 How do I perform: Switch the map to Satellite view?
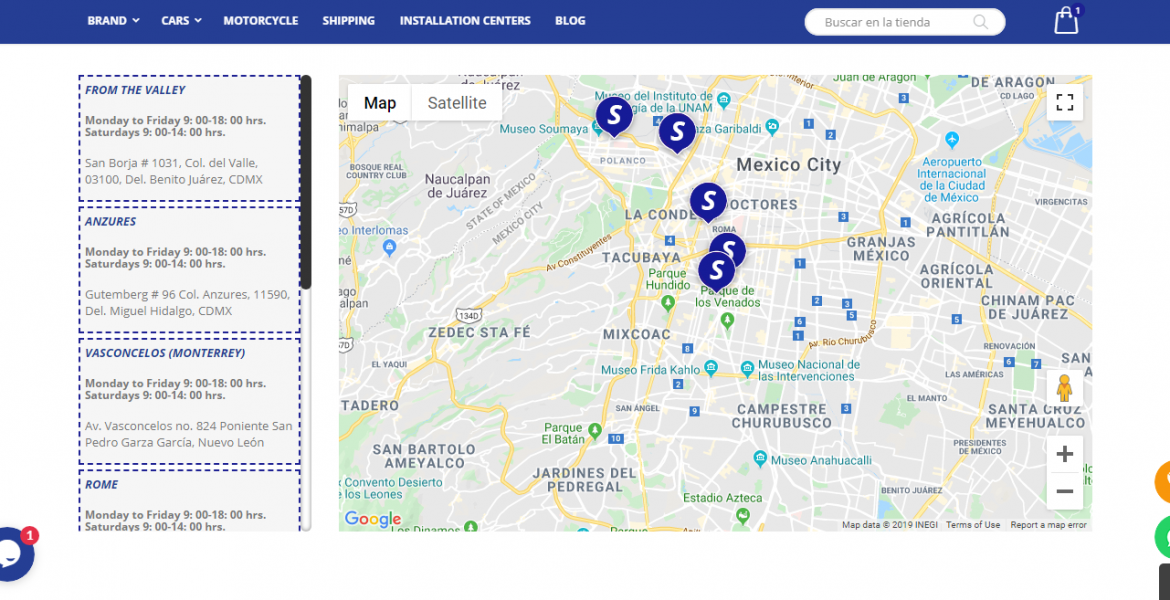click(457, 103)
